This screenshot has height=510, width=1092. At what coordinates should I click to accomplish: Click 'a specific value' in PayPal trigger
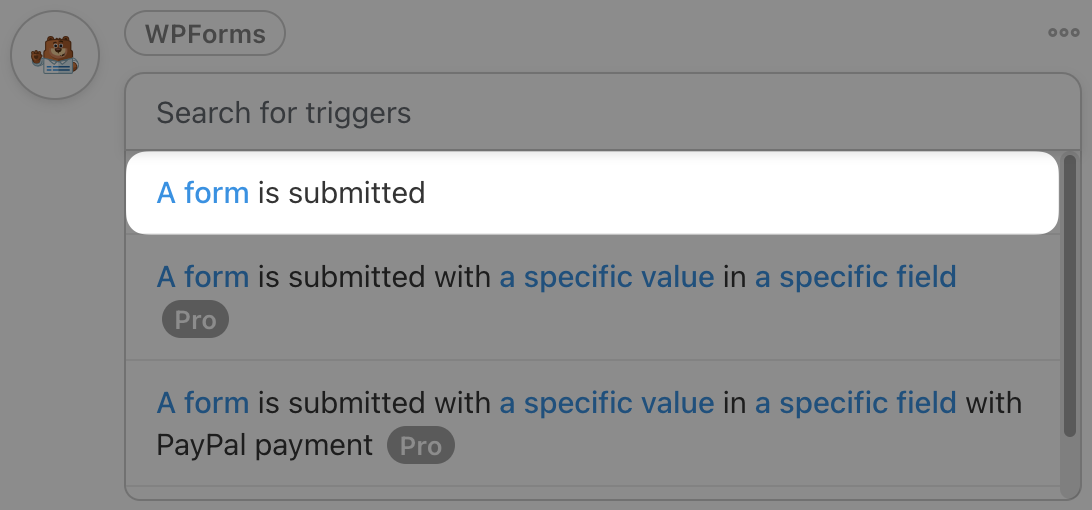[x=607, y=403]
